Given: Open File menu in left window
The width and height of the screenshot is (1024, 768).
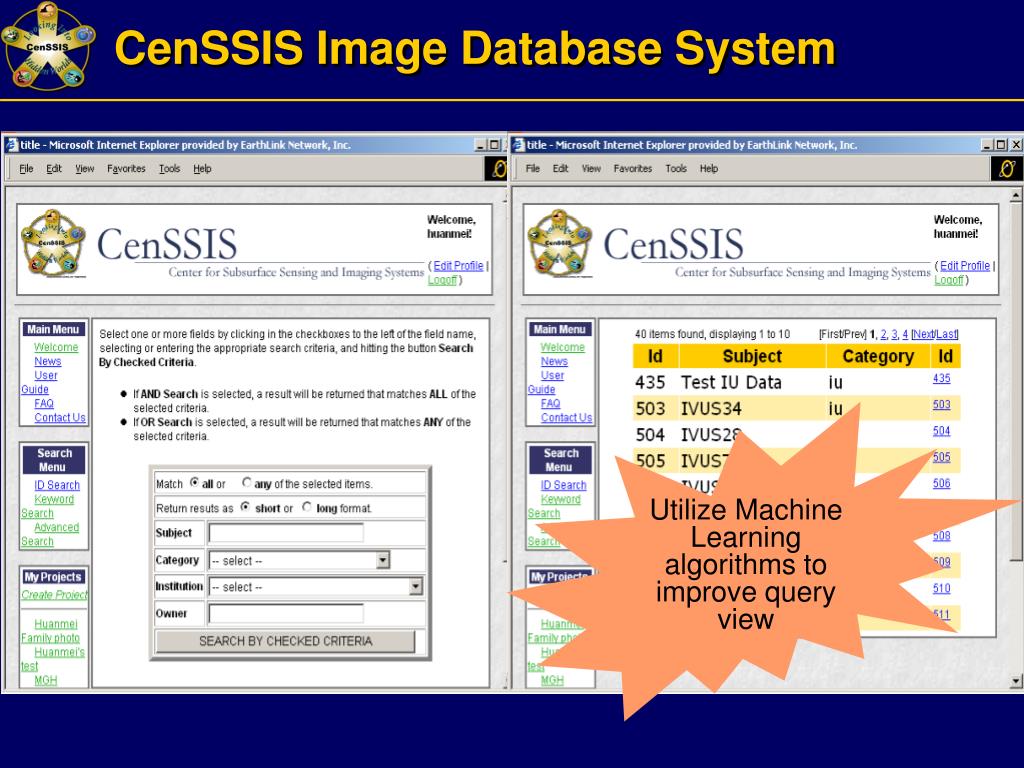Looking at the screenshot, I should pyautogui.click(x=26, y=168).
